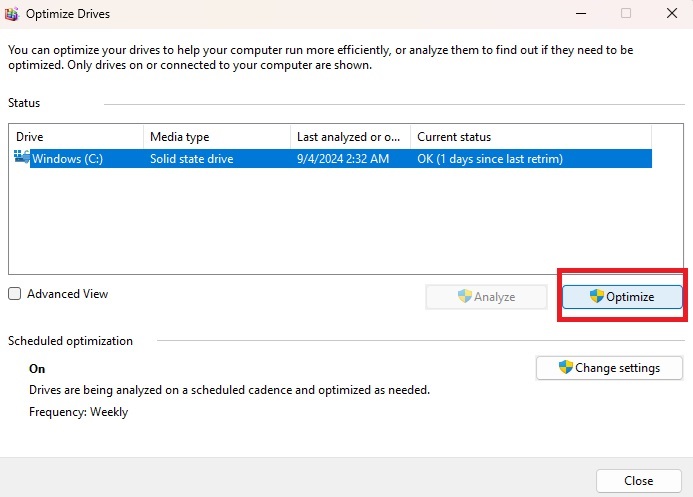
Task: Click the Windows (C:) drive icon
Action: pyautogui.click(x=22, y=157)
